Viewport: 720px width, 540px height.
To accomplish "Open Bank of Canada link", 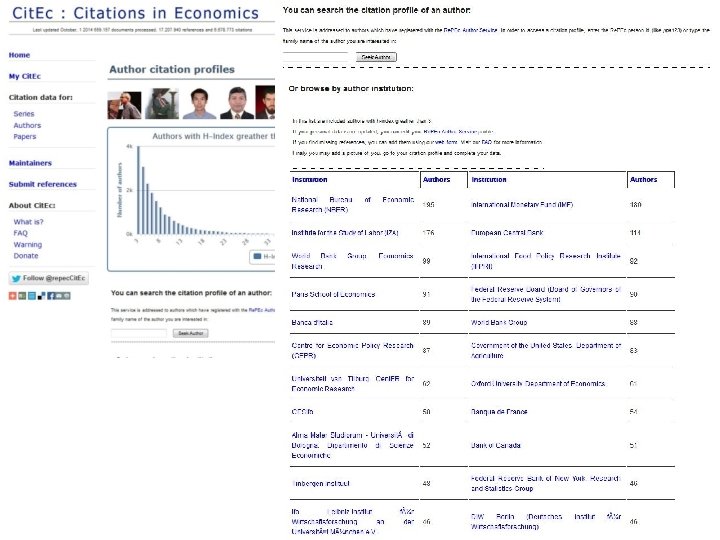I will click(x=496, y=445).
